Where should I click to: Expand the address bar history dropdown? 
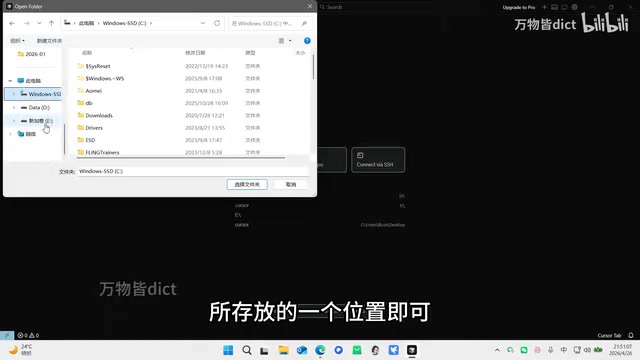tap(202, 23)
